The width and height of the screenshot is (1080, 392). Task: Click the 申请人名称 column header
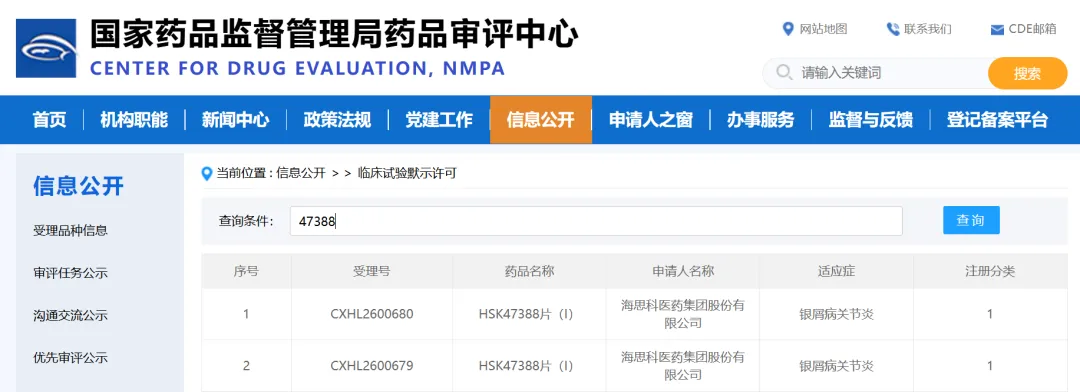(x=683, y=271)
